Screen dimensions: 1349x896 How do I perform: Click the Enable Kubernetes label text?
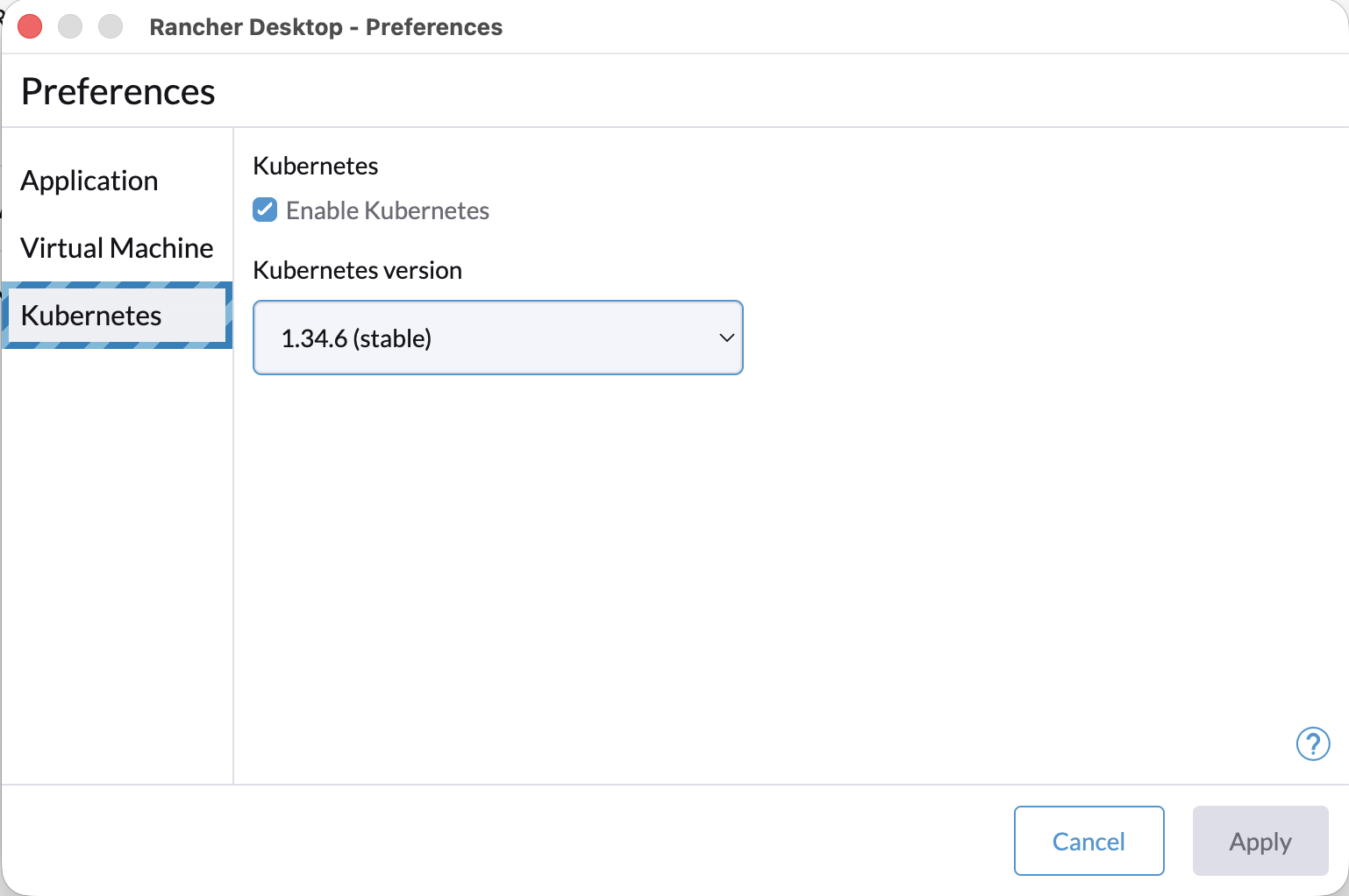[x=388, y=210]
